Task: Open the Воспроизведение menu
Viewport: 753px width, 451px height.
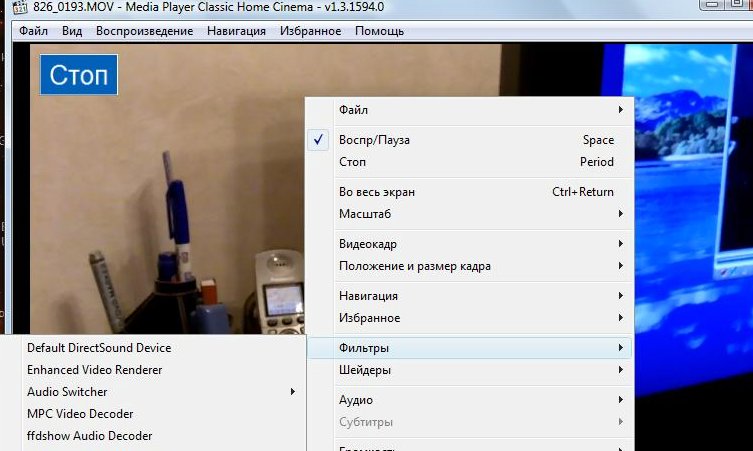Action: pyautogui.click(x=145, y=31)
